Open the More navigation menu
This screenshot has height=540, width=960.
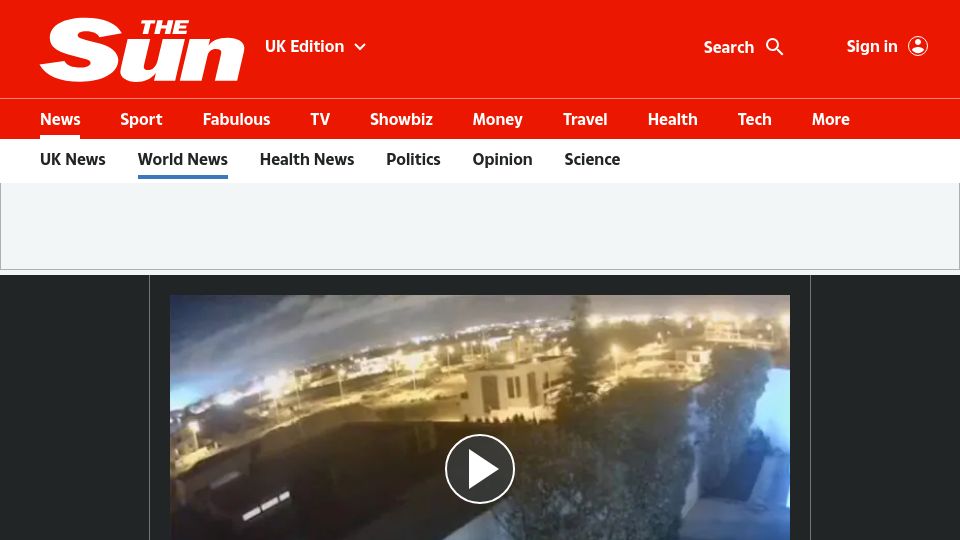830,119
